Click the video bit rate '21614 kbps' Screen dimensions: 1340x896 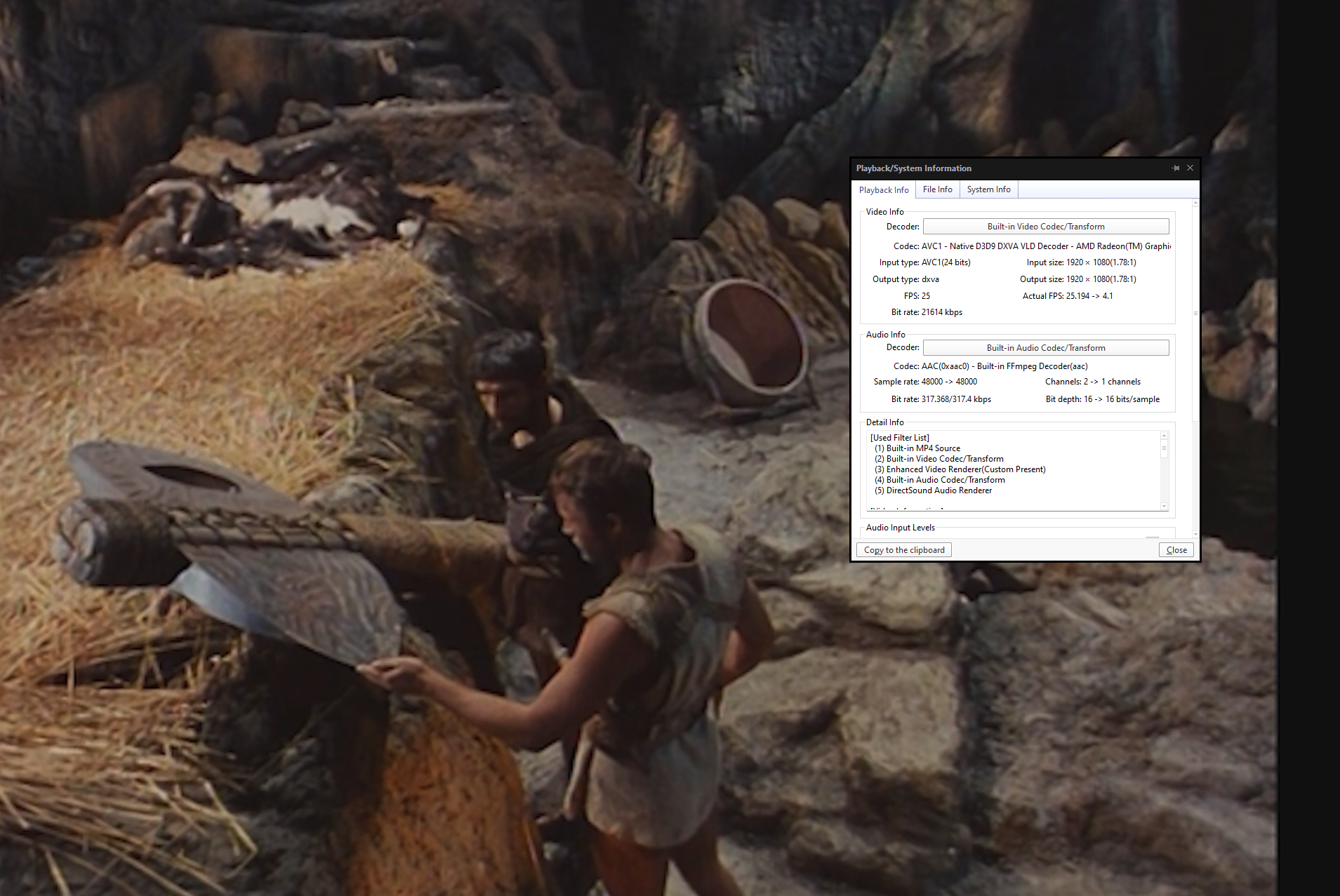point(942,312)
